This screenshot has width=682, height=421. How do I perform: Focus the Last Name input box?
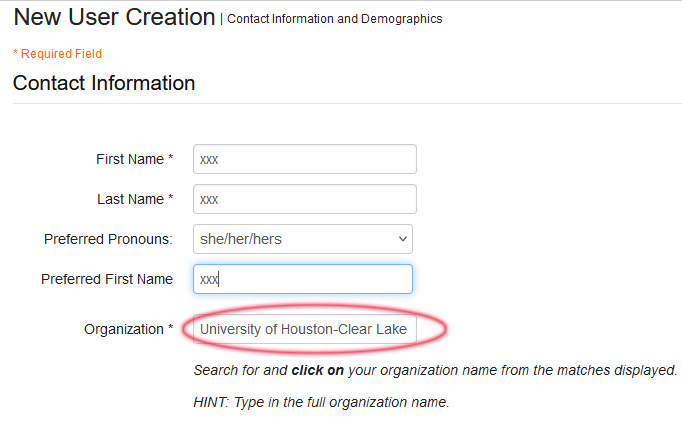pyautogui.click(x=304, y=199)
